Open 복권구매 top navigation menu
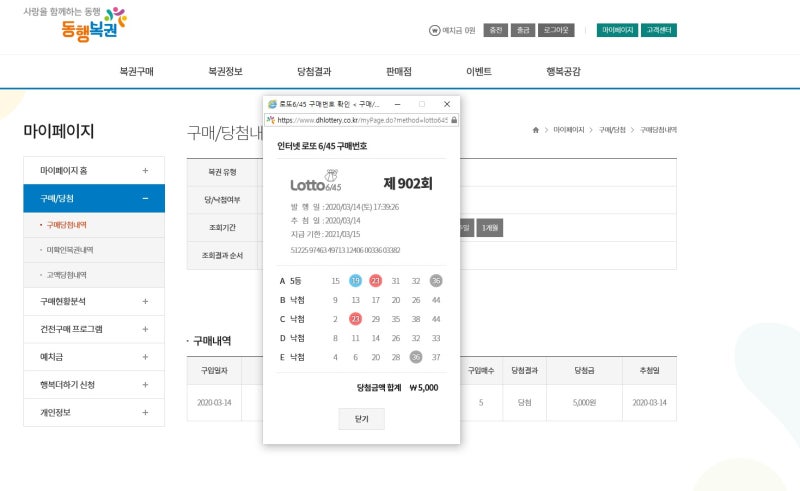Image resolution: width=800 pixels, height=491 pixels. coord(137,71)
